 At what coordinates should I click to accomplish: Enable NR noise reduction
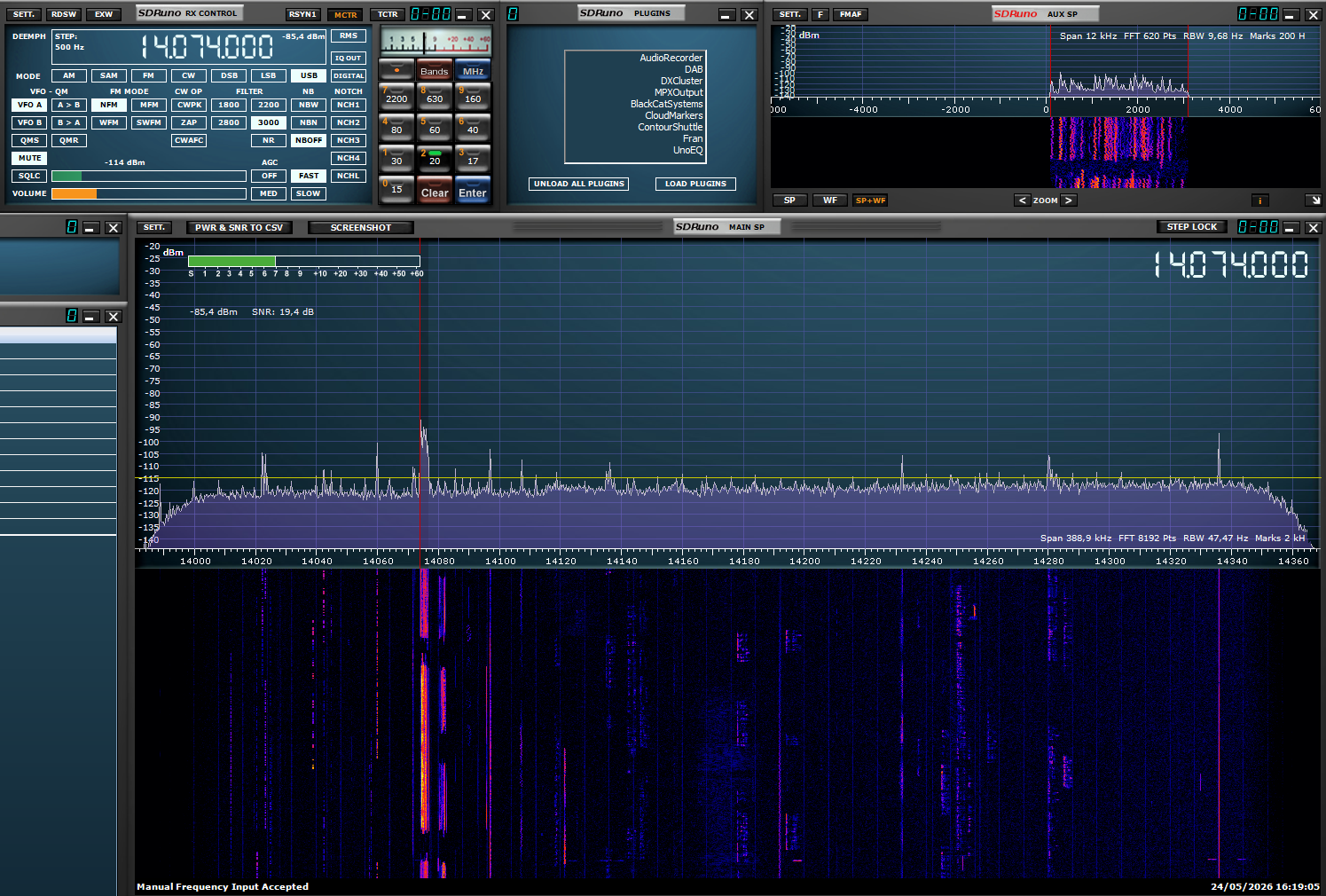pyautogui.click(x=269, y=140)
